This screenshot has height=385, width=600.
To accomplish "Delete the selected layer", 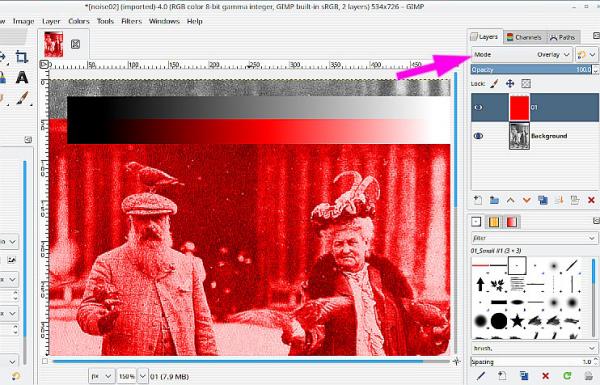I will pos(591,200).
